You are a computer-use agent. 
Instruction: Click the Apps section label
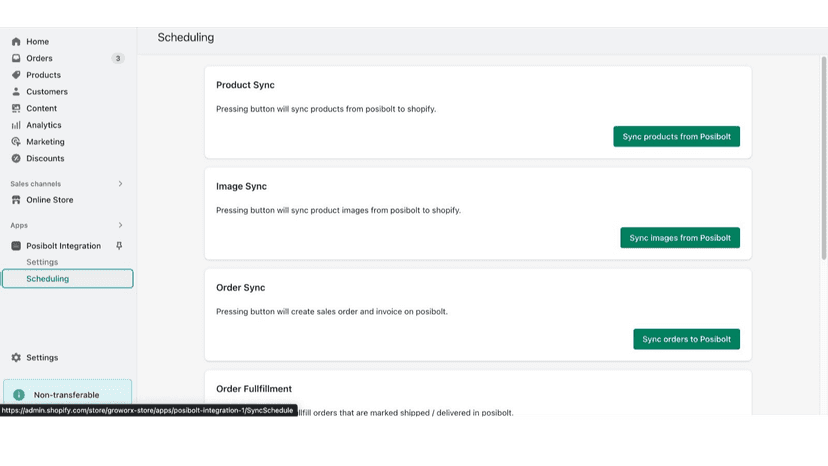[19, 225]
